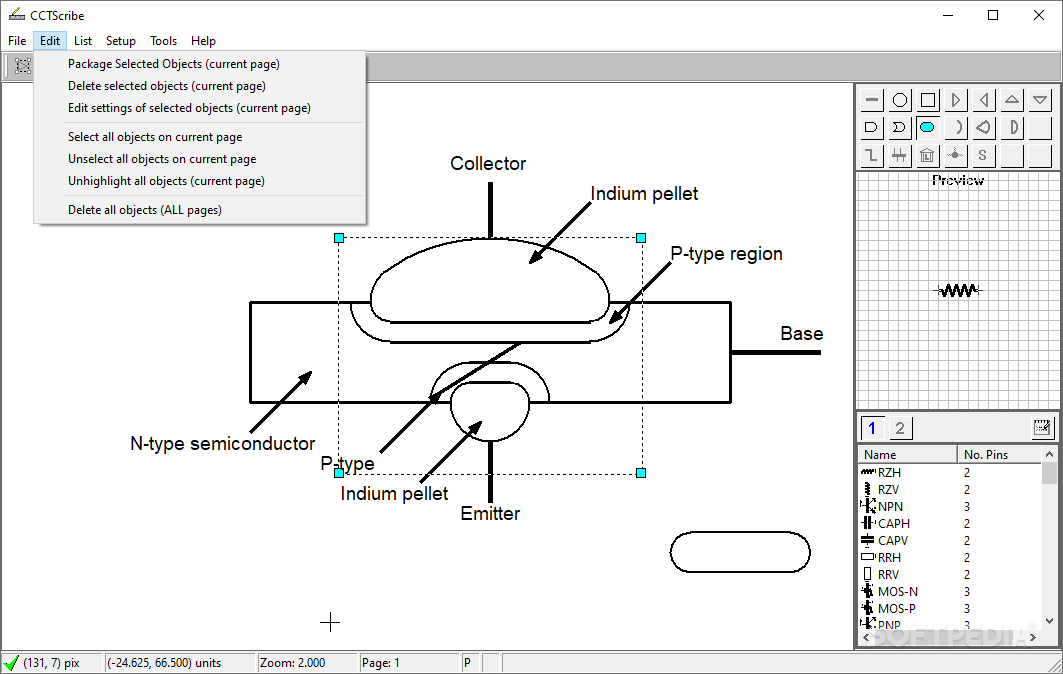The image size is (1063, 674).
Task: Click the component list scroll-right arrow
Action: [1033, 637]
